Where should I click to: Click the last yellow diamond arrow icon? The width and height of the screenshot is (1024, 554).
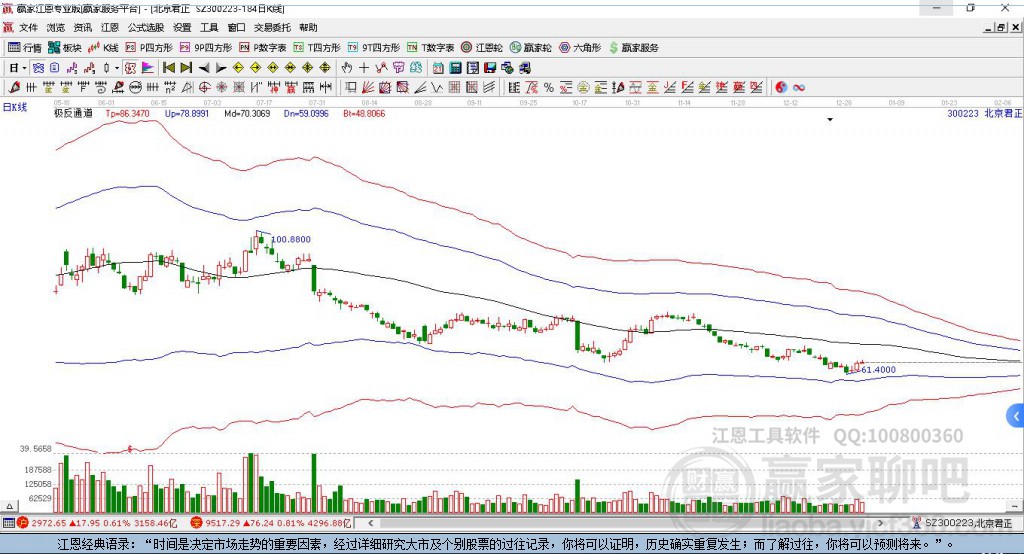325,68
